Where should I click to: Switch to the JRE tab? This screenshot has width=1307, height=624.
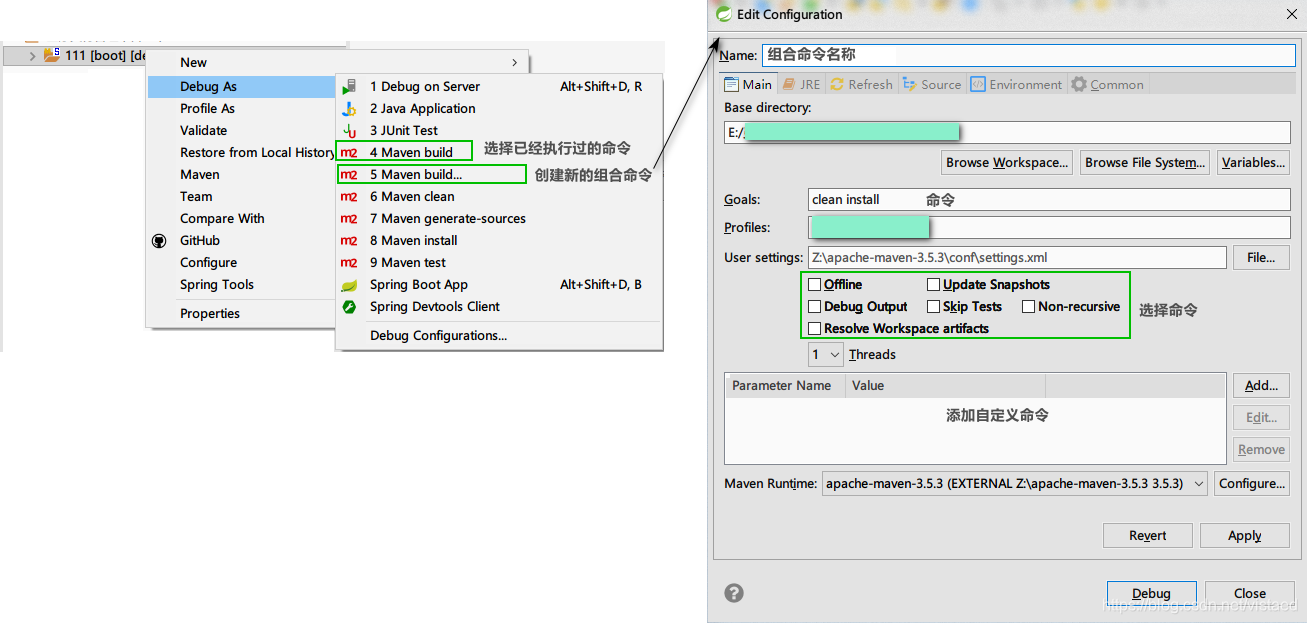(x=801, y=85)
